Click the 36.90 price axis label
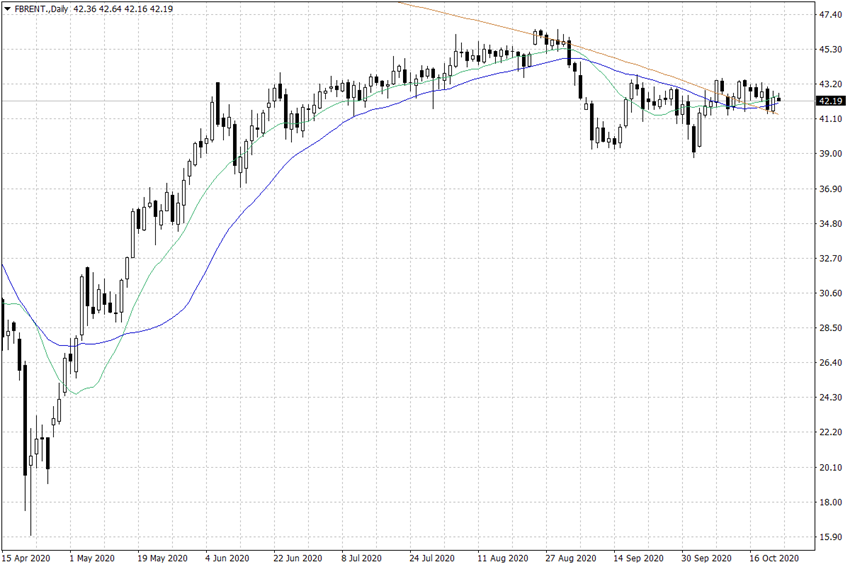The image size is (850, 567). tap(831, 189)
